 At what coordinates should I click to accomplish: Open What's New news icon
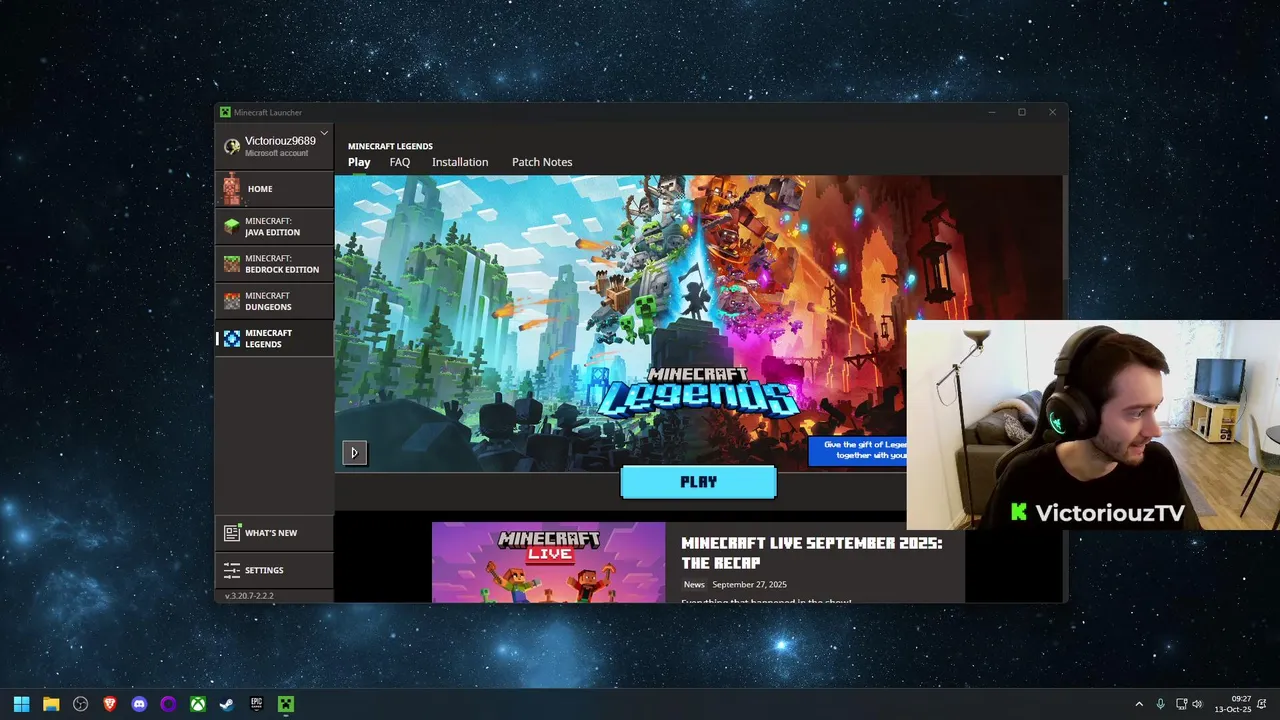(232, 533)
